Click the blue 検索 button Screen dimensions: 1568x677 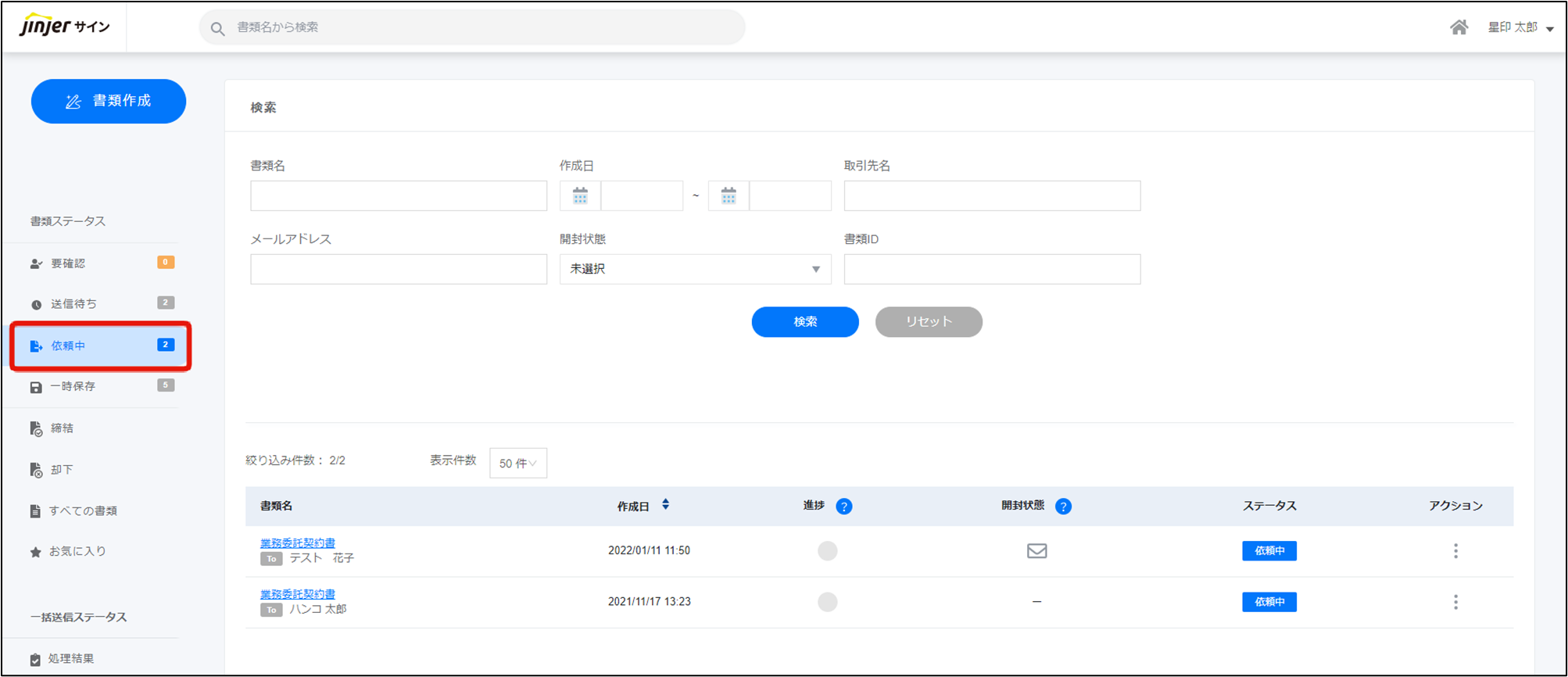(804, 322)
